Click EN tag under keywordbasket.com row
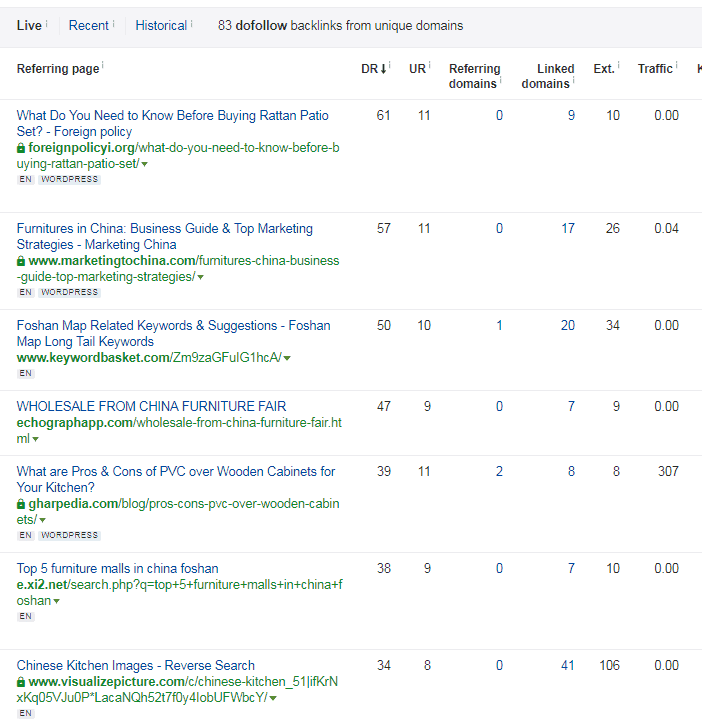Image resolution: width=702 pixels, height=721 pixels. (26, 373)
